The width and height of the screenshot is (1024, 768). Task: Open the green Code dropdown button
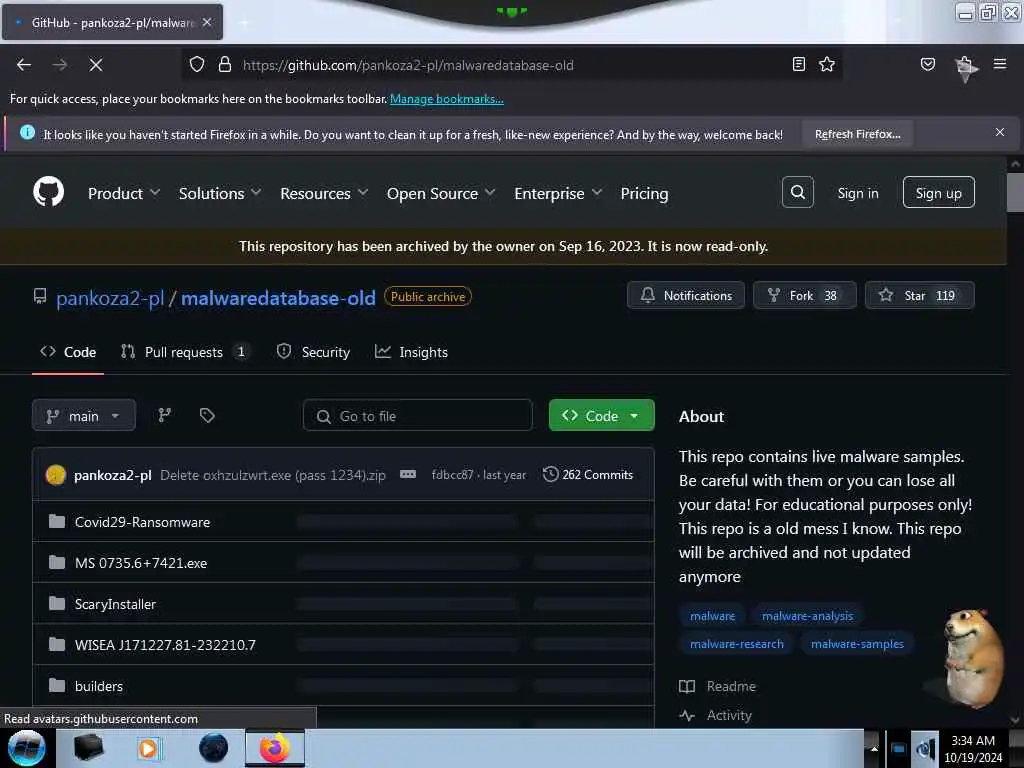click(x=601, y=415)
